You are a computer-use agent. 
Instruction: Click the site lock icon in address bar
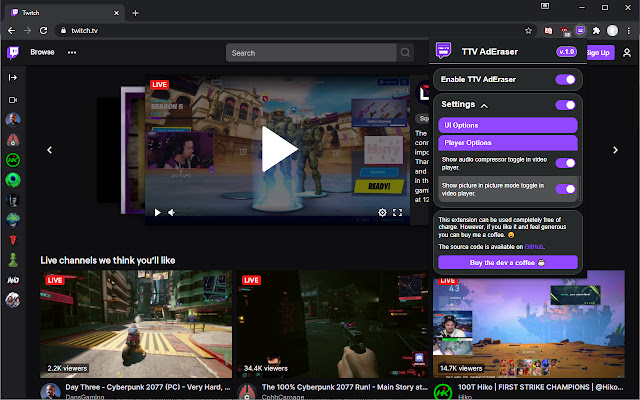63,31
